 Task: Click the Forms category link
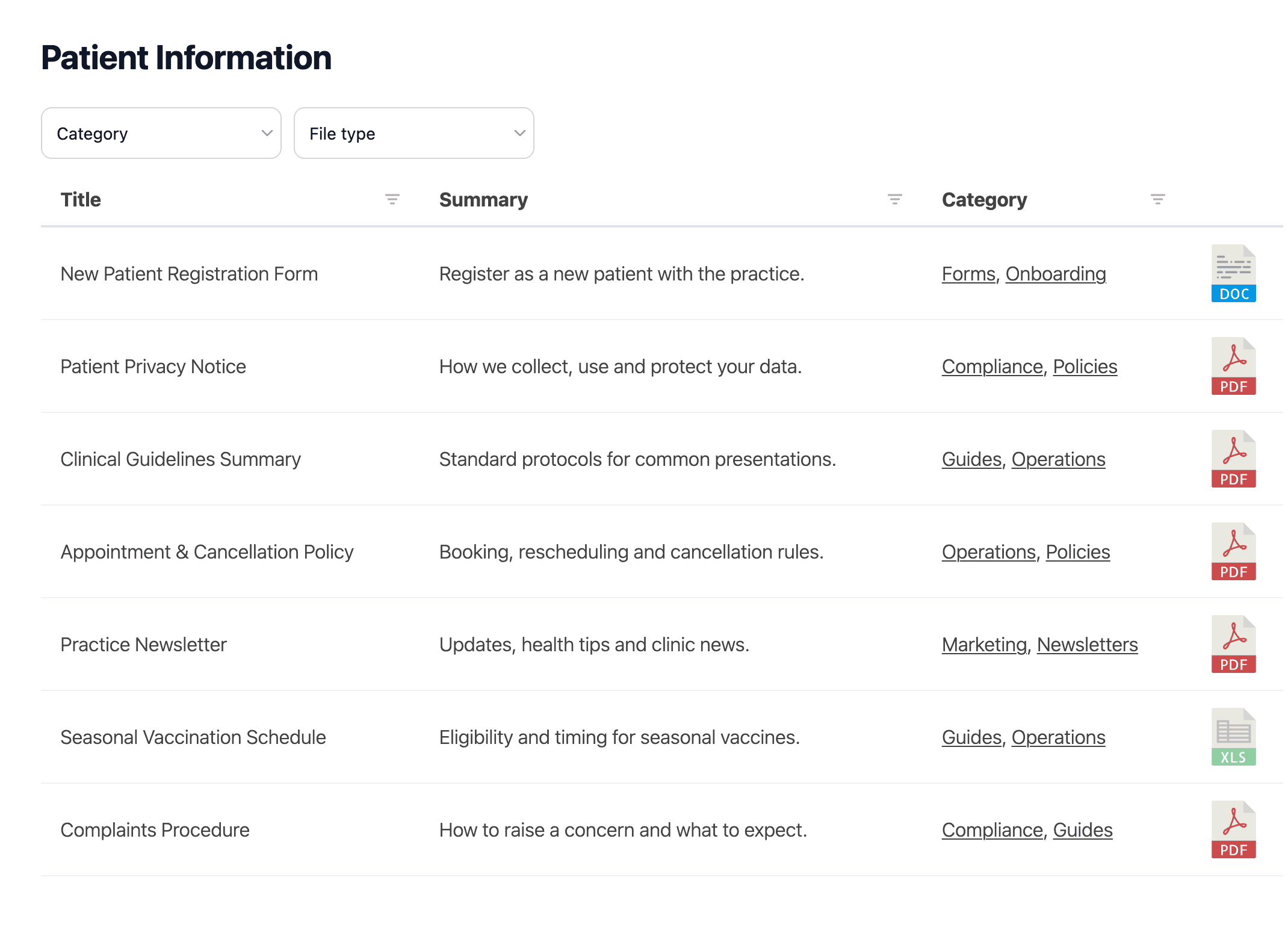(968, 274)
